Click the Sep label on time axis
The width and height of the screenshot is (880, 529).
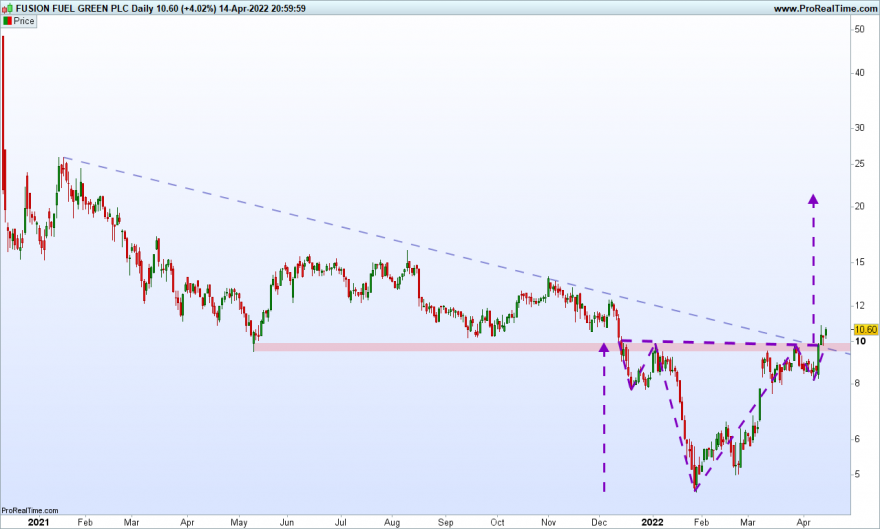(x=445, y=522)
